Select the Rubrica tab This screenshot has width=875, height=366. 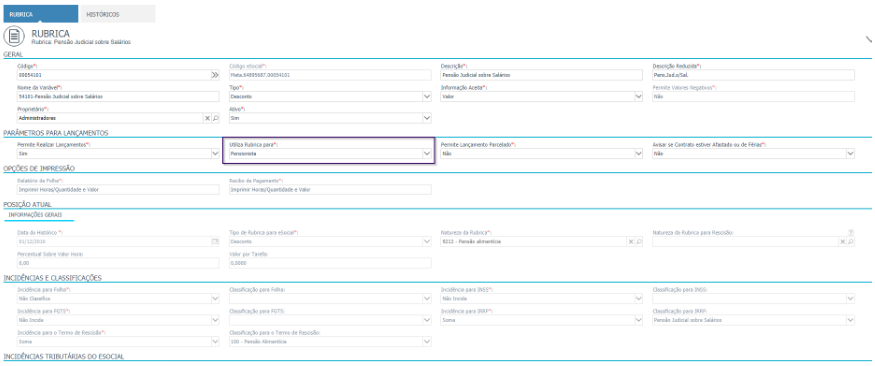pos(40,15)
